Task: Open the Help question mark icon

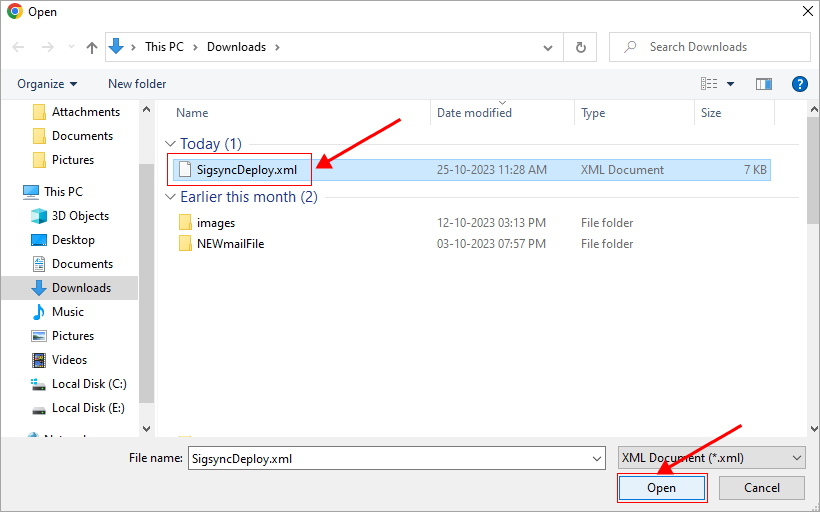Action: [799, 84]
